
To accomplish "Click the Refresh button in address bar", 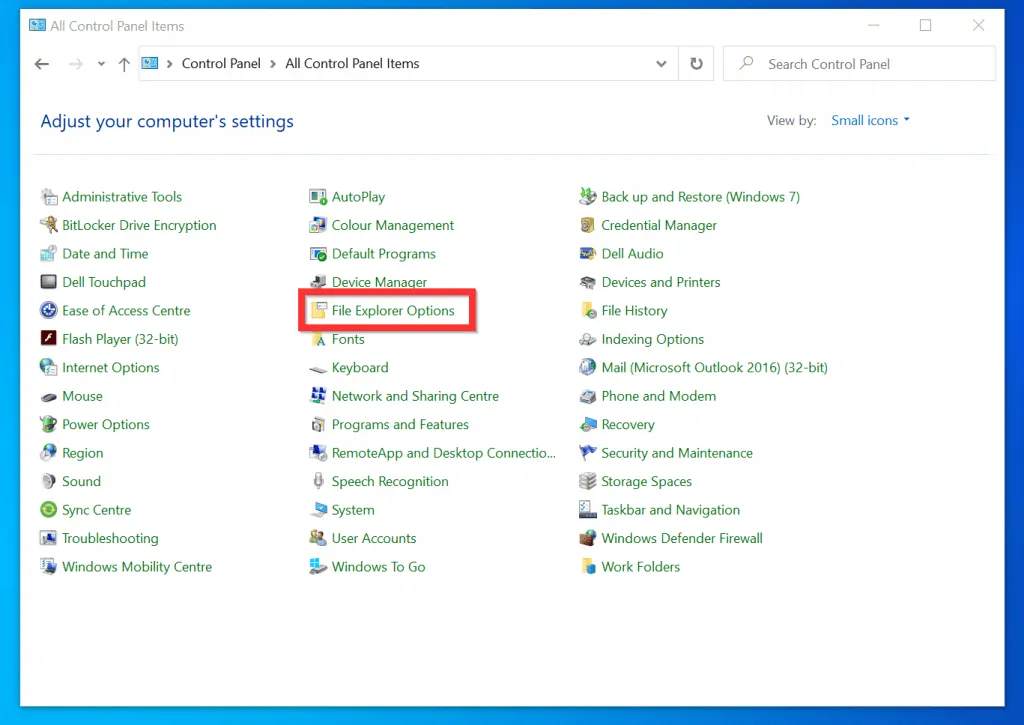I will 696,64.
